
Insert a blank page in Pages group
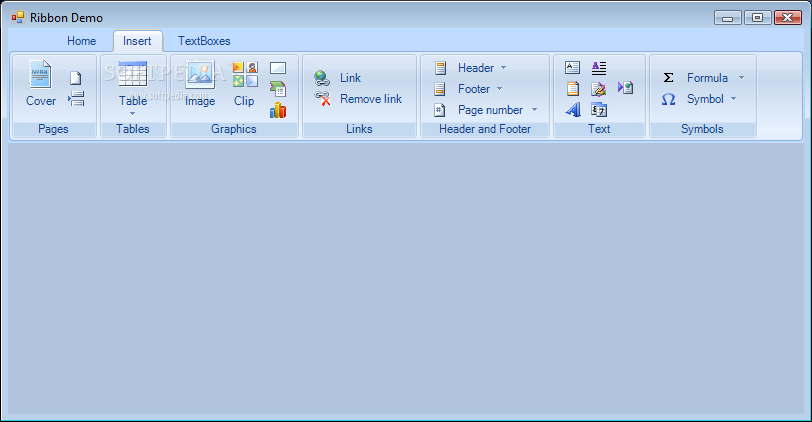[76, 78]
